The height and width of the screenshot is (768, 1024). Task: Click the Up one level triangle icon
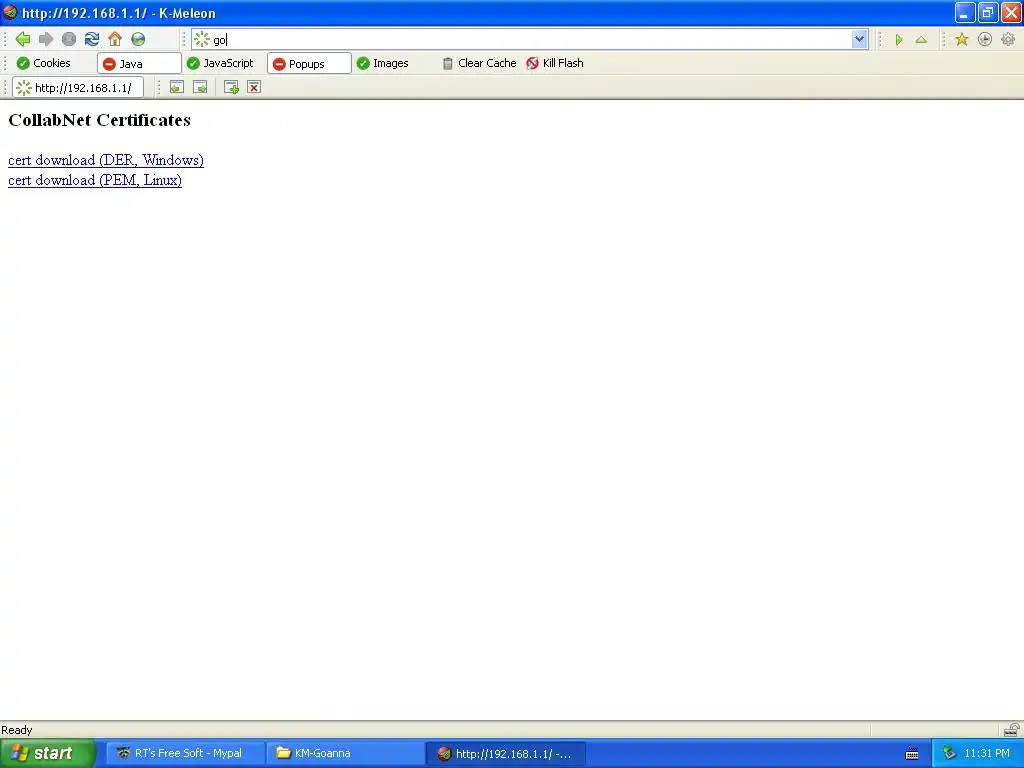coord(921,40)
